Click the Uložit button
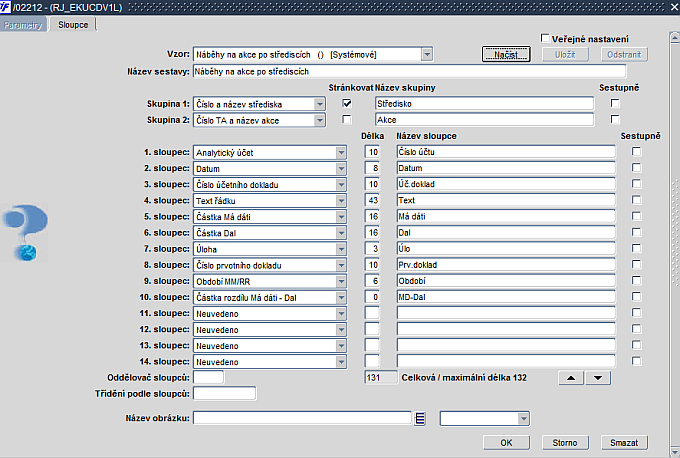The image size is (680, 458). [x=565, y=55]
